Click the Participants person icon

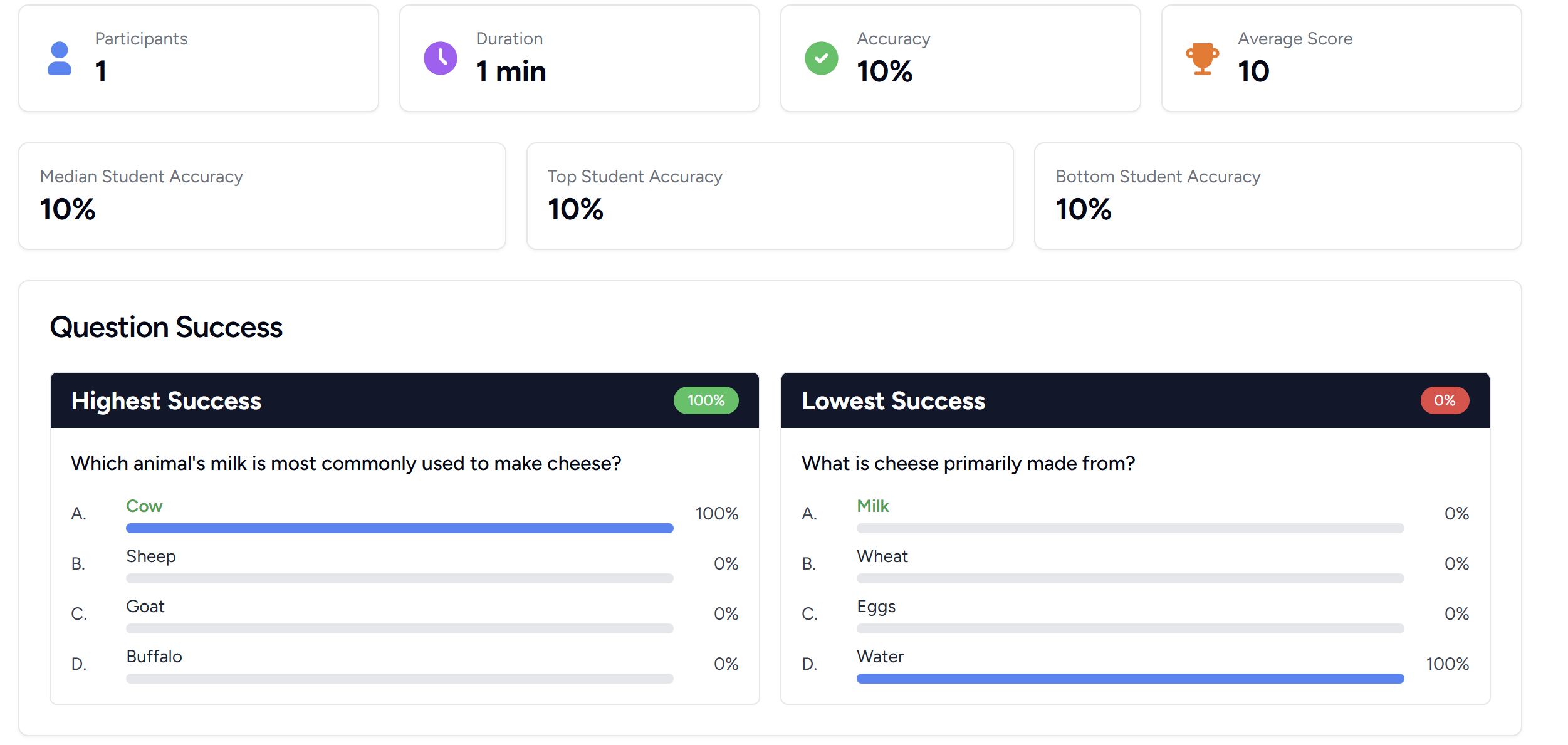point(59,58)
